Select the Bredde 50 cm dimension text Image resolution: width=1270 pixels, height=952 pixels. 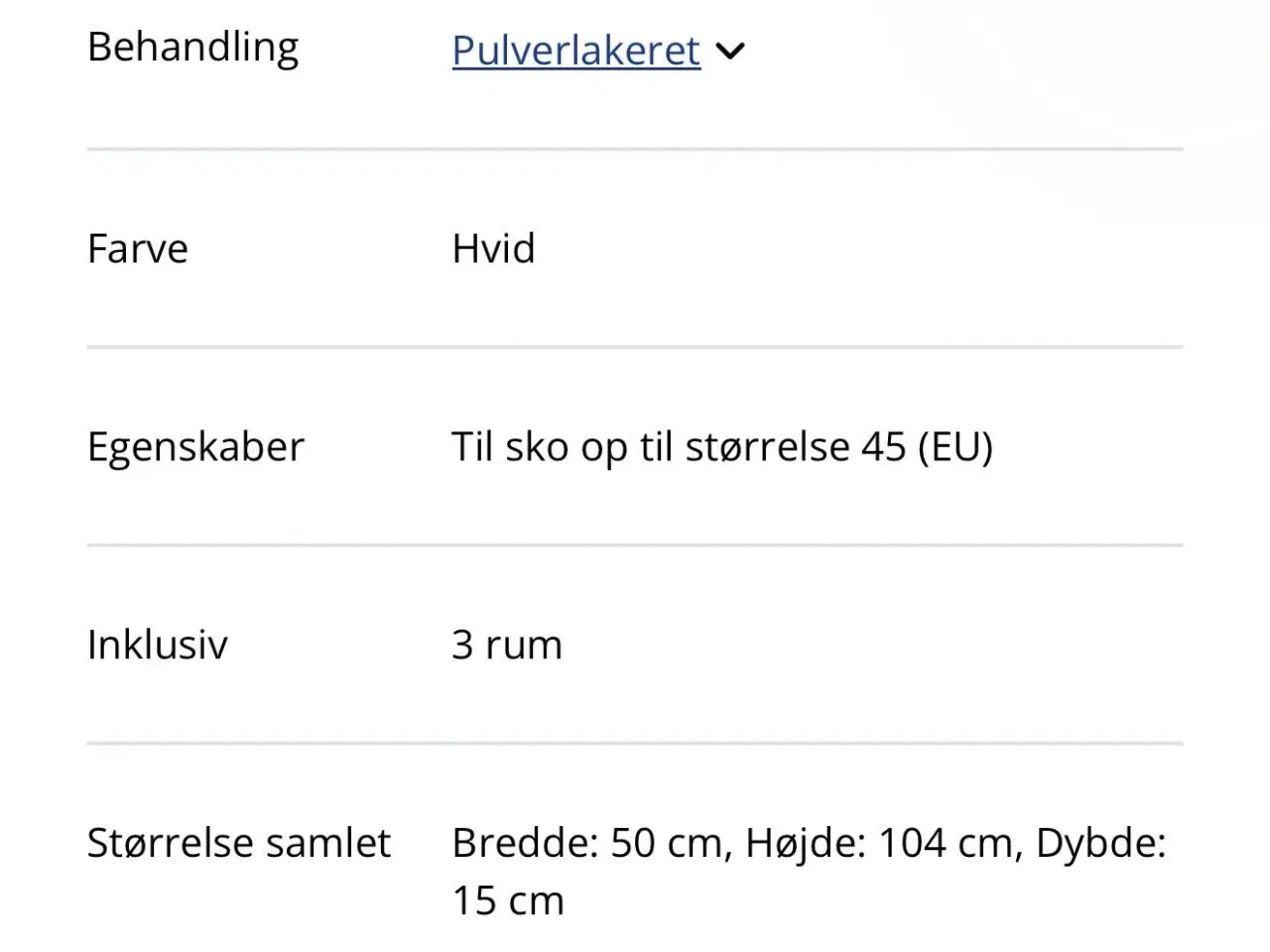591,842
